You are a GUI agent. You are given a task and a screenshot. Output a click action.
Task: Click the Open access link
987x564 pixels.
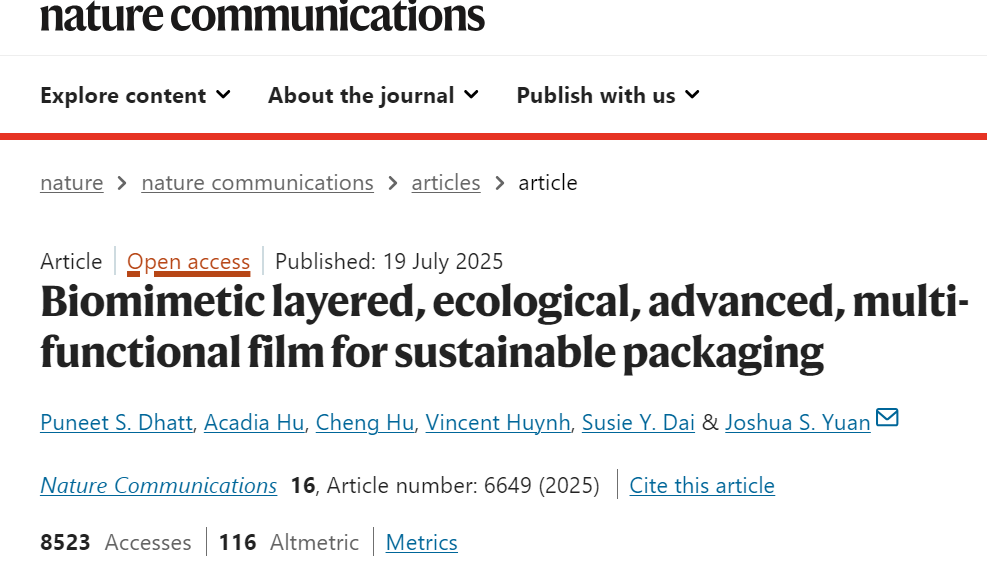coord(188,262)
